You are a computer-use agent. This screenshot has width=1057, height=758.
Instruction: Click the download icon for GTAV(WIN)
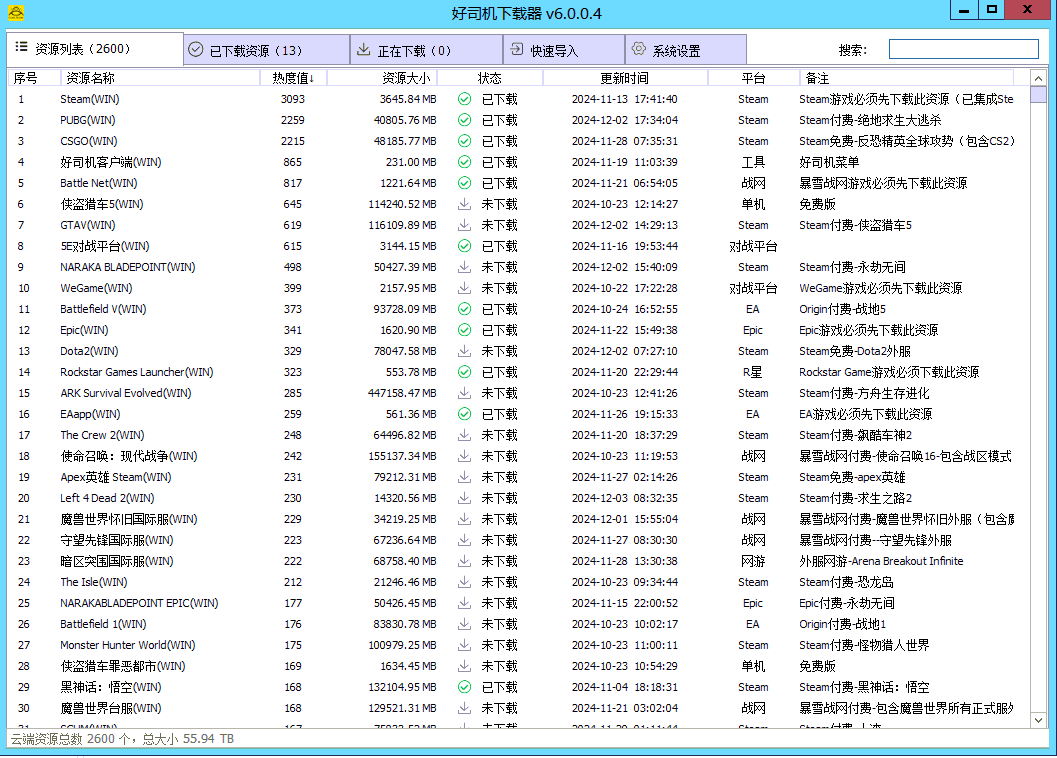464,225
